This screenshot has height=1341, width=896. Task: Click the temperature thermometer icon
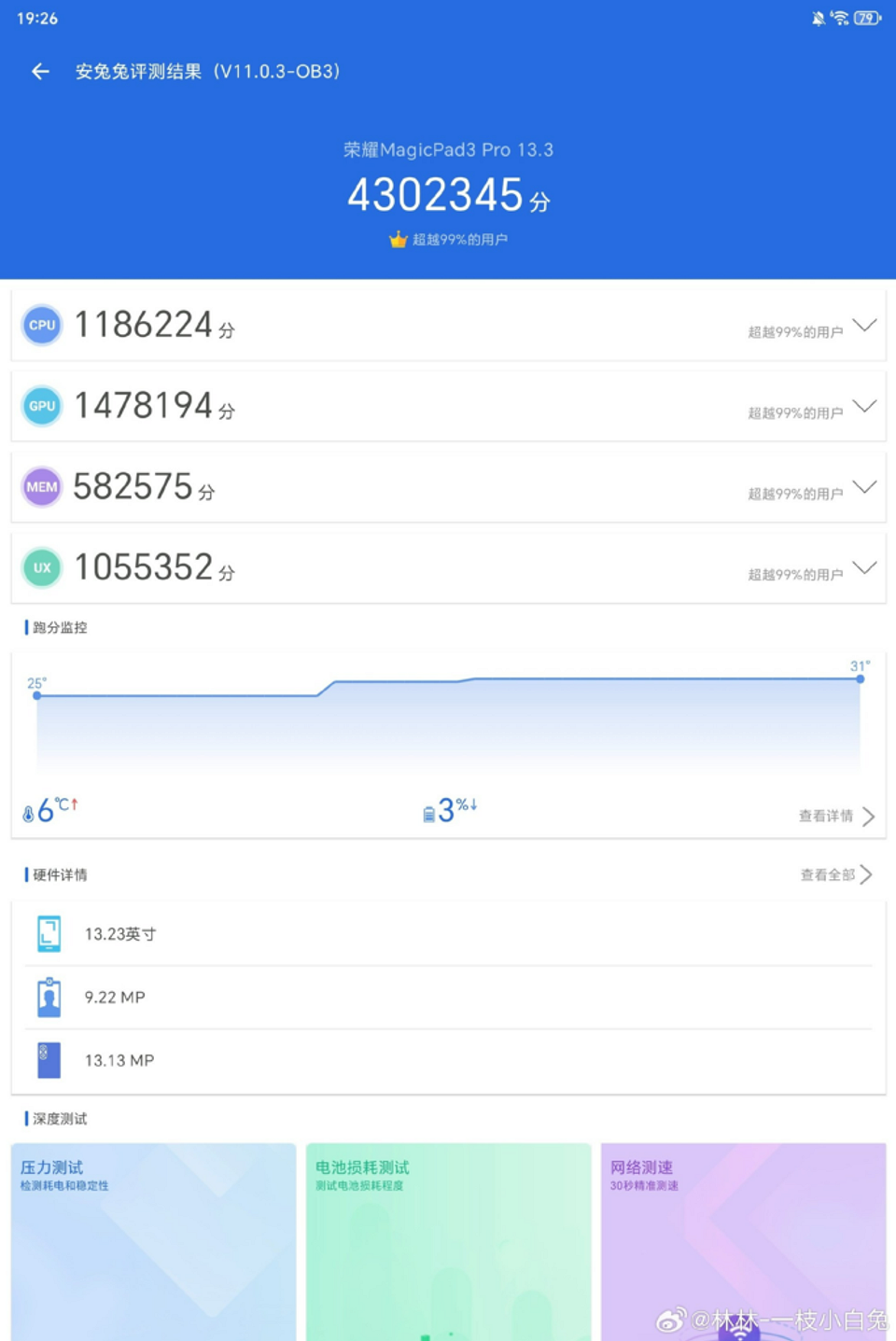(x=29, y=810)
